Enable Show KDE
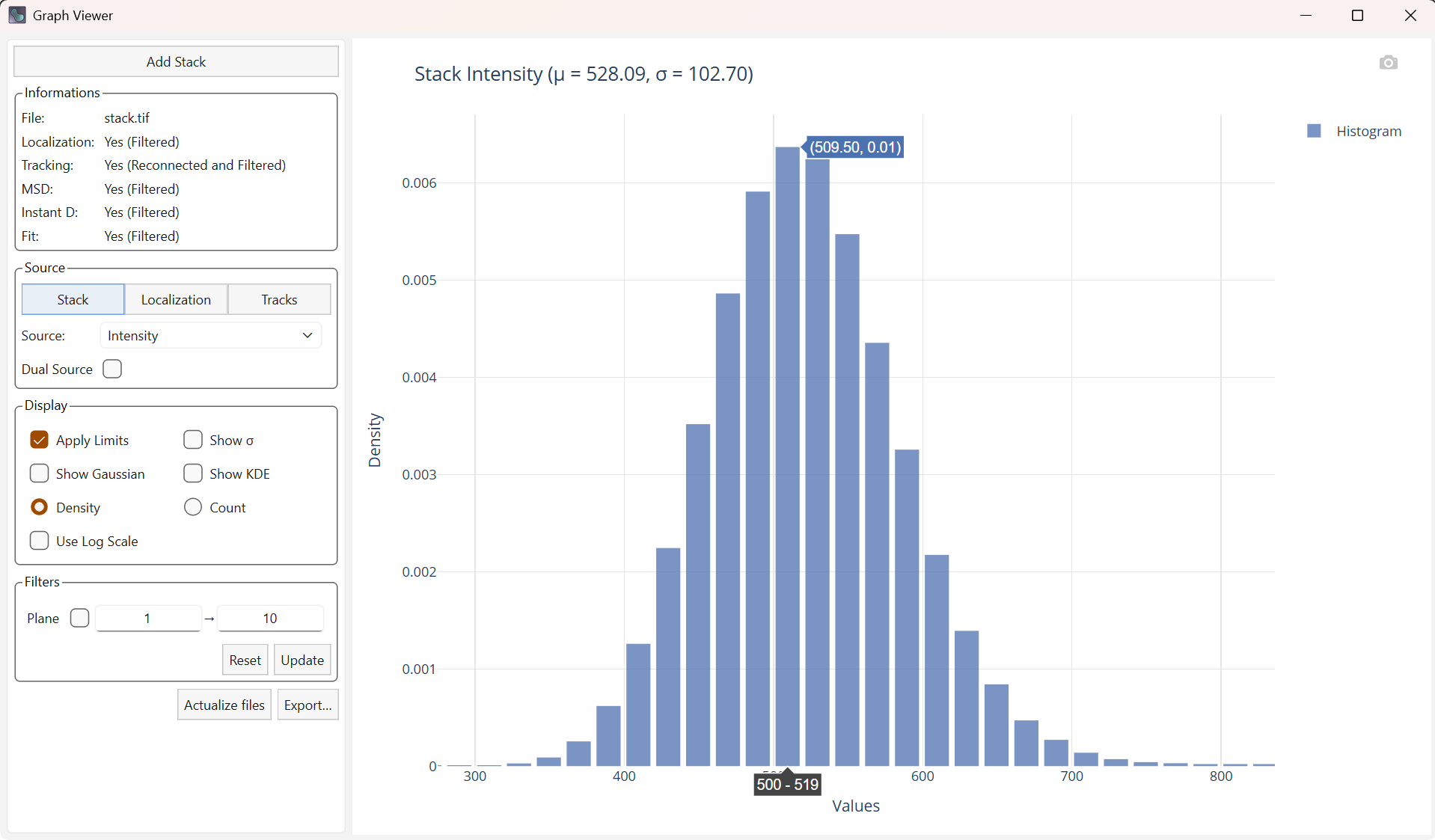 pyautogui.click(x=192, y=473)
